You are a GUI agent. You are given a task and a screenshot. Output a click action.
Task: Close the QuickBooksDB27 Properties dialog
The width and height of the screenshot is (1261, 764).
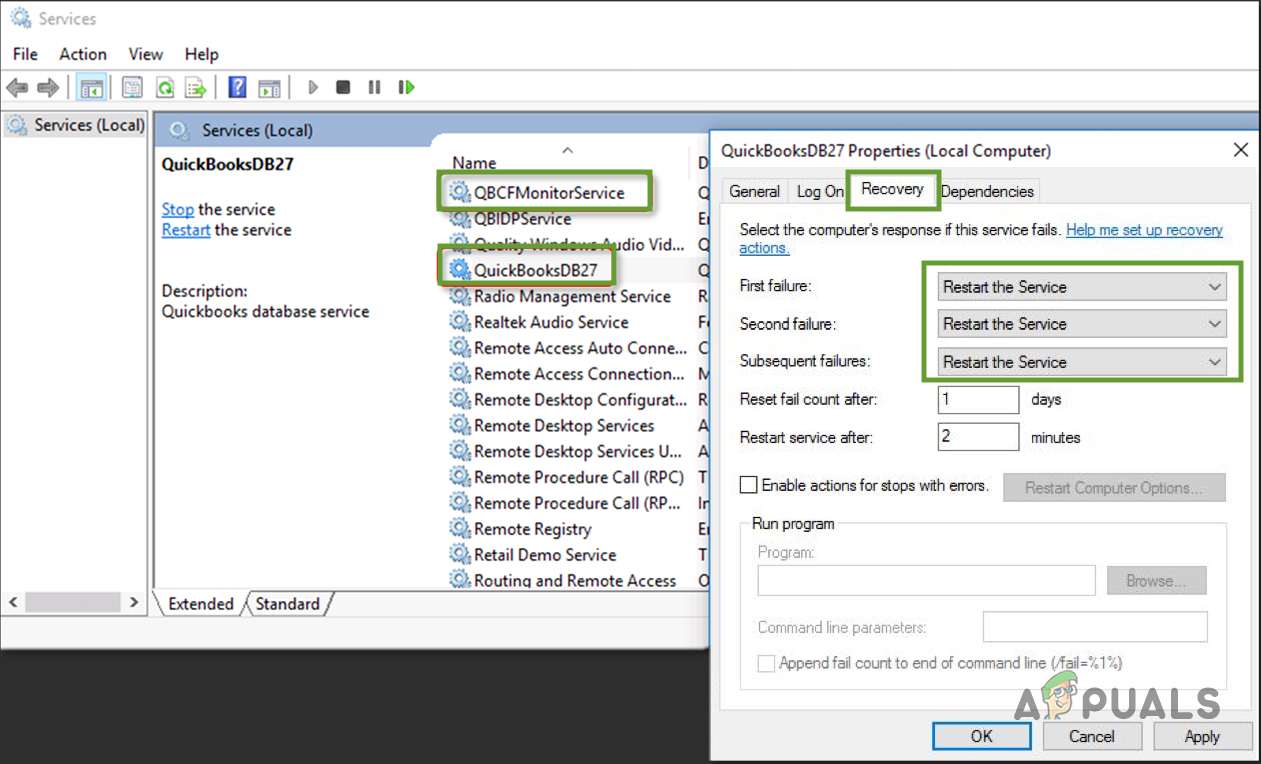coord(1240,150)
